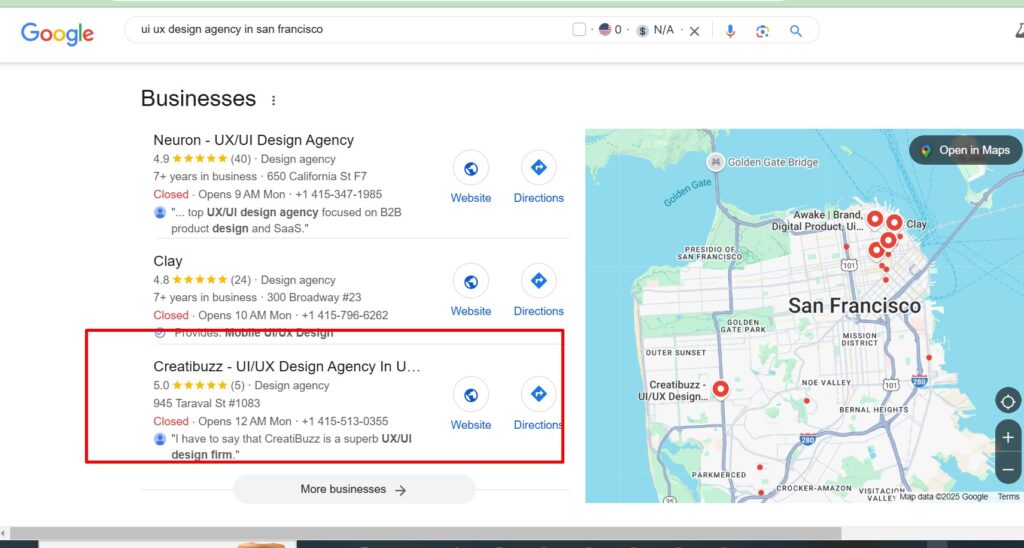Zoom out the map with minus button
The height and width of the screenshot is (548, 1024).
pos(1008,470)
